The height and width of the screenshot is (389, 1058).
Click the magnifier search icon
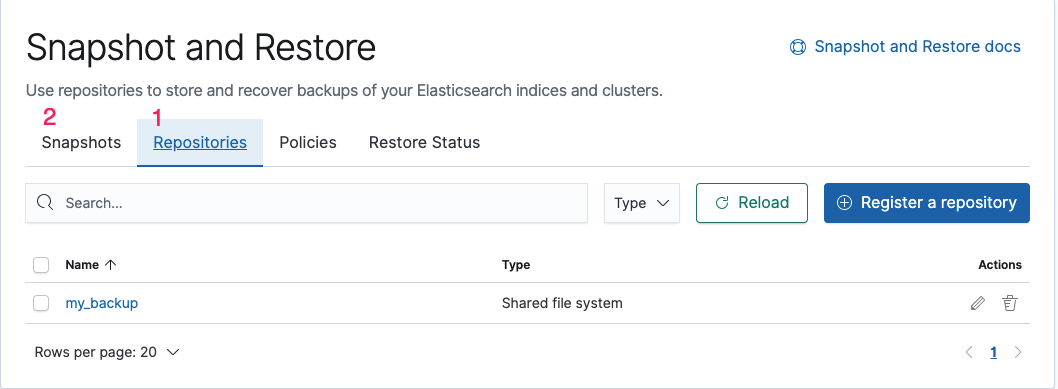pos(45,202)
